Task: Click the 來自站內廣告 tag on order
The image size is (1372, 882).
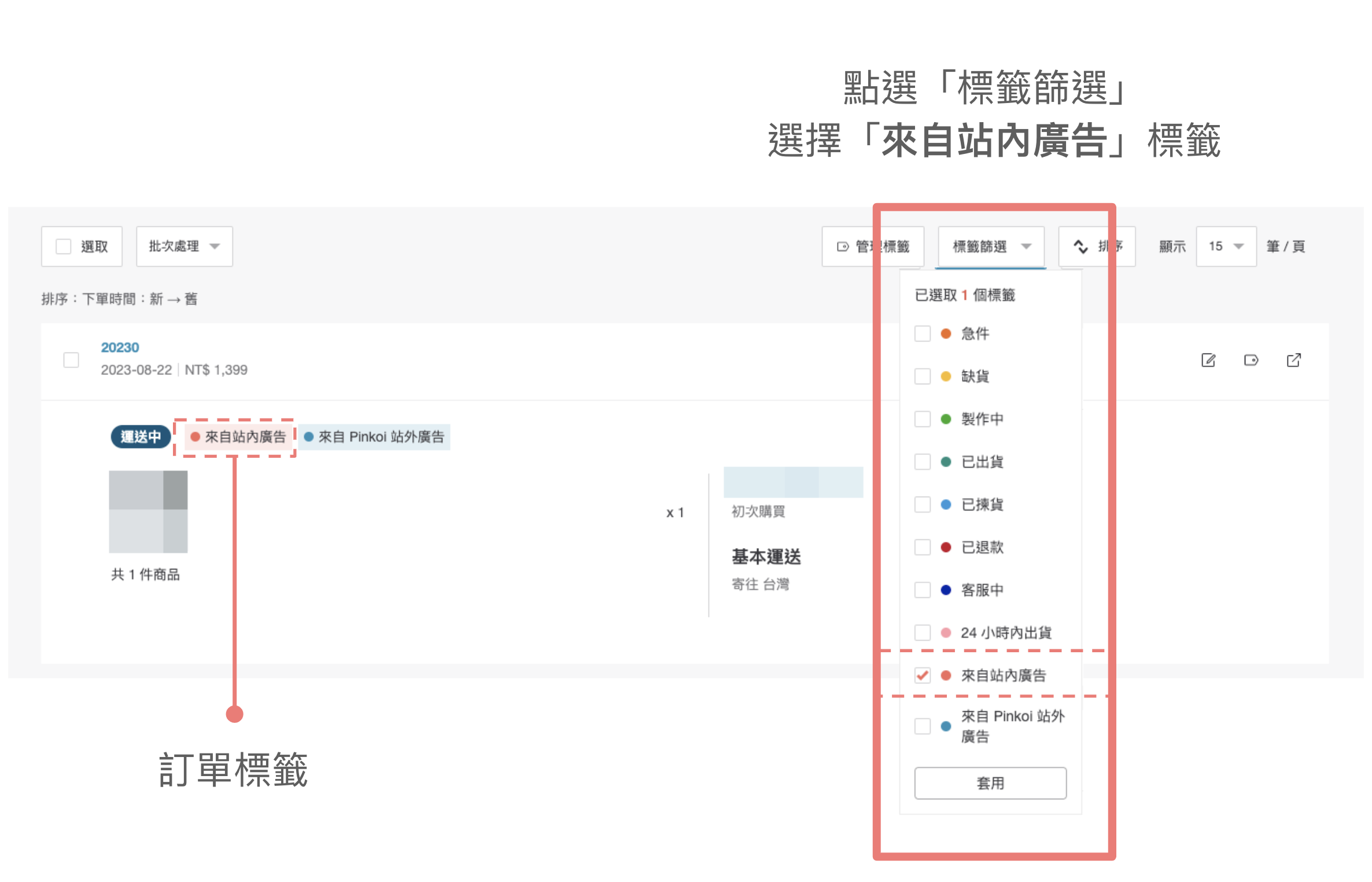Action: 239,437
